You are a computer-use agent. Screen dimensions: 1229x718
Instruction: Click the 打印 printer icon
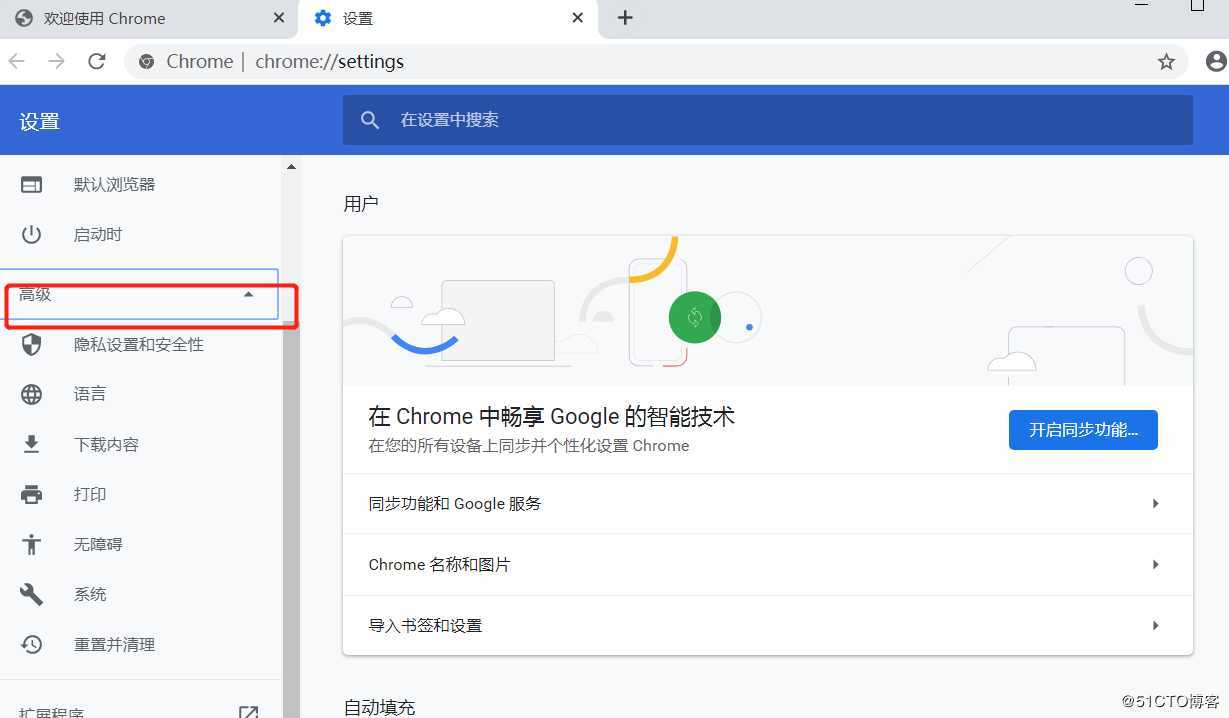32,494
